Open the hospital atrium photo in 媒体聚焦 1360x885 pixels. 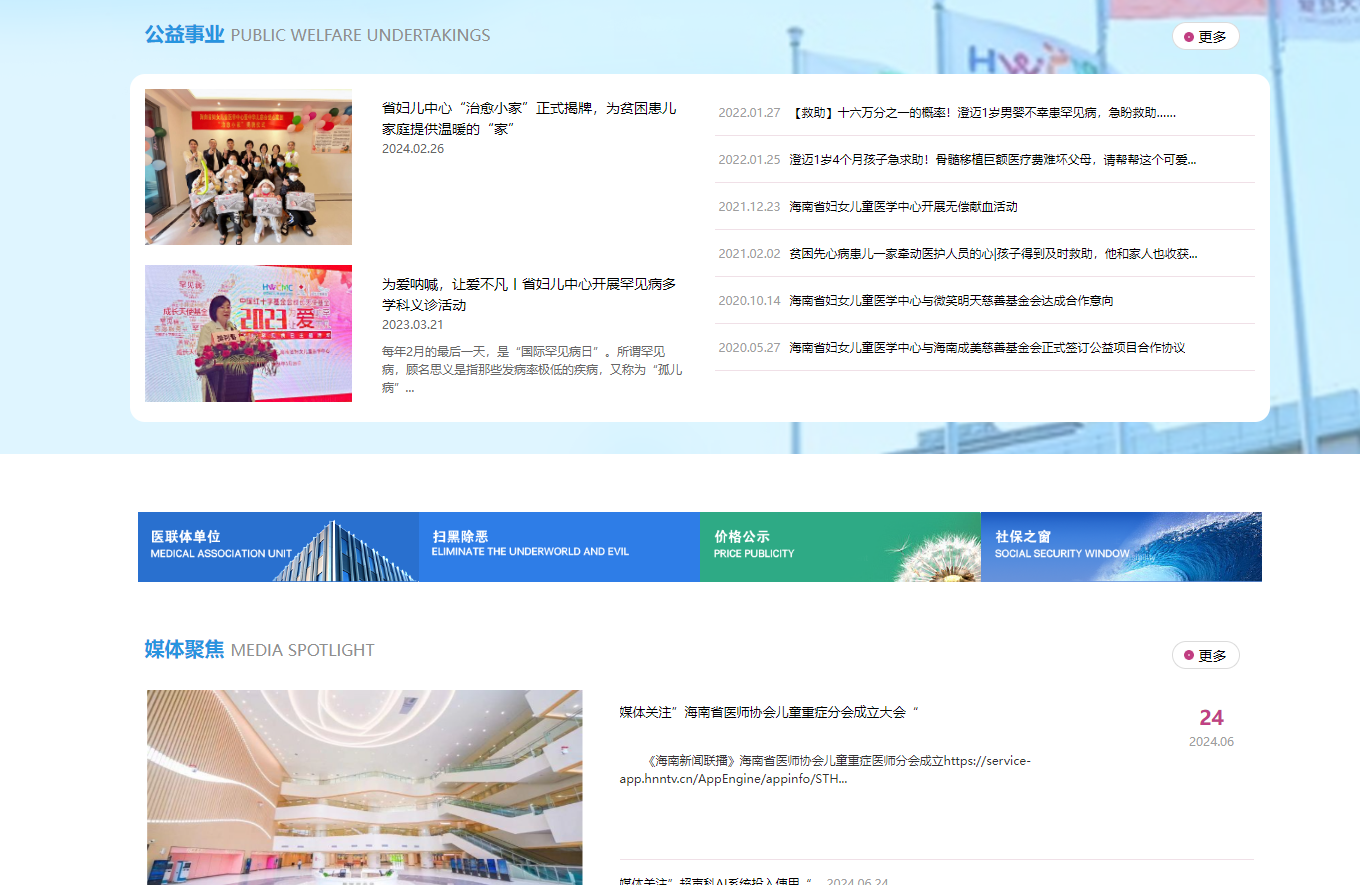coord(364,787)
